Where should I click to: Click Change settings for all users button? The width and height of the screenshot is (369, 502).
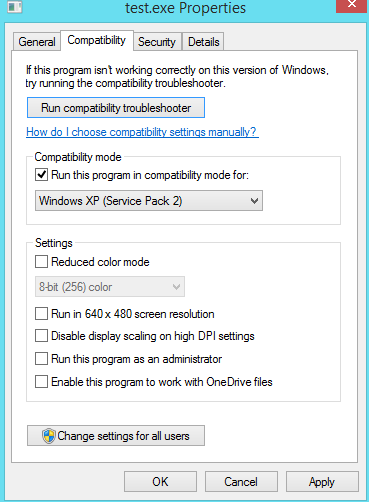116,436
